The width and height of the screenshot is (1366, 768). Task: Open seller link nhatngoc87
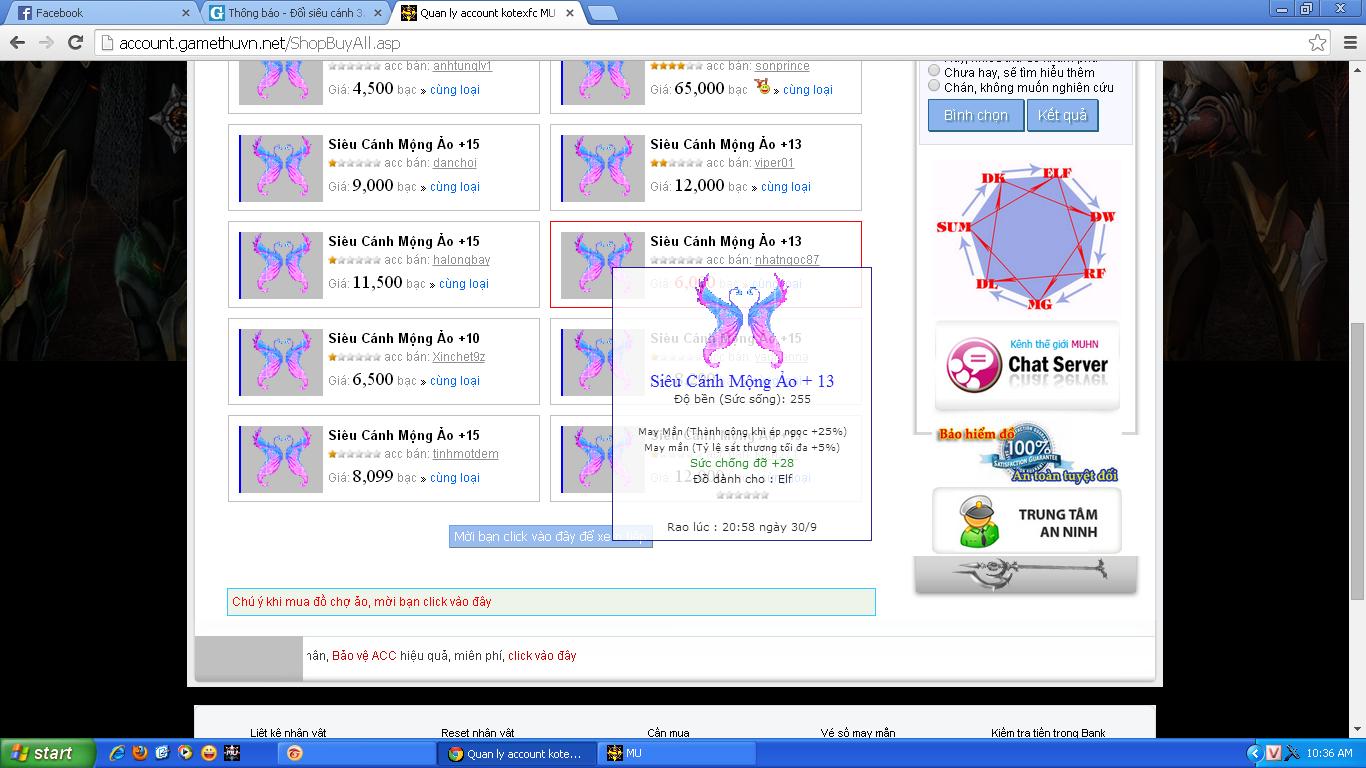pos(787,260)
